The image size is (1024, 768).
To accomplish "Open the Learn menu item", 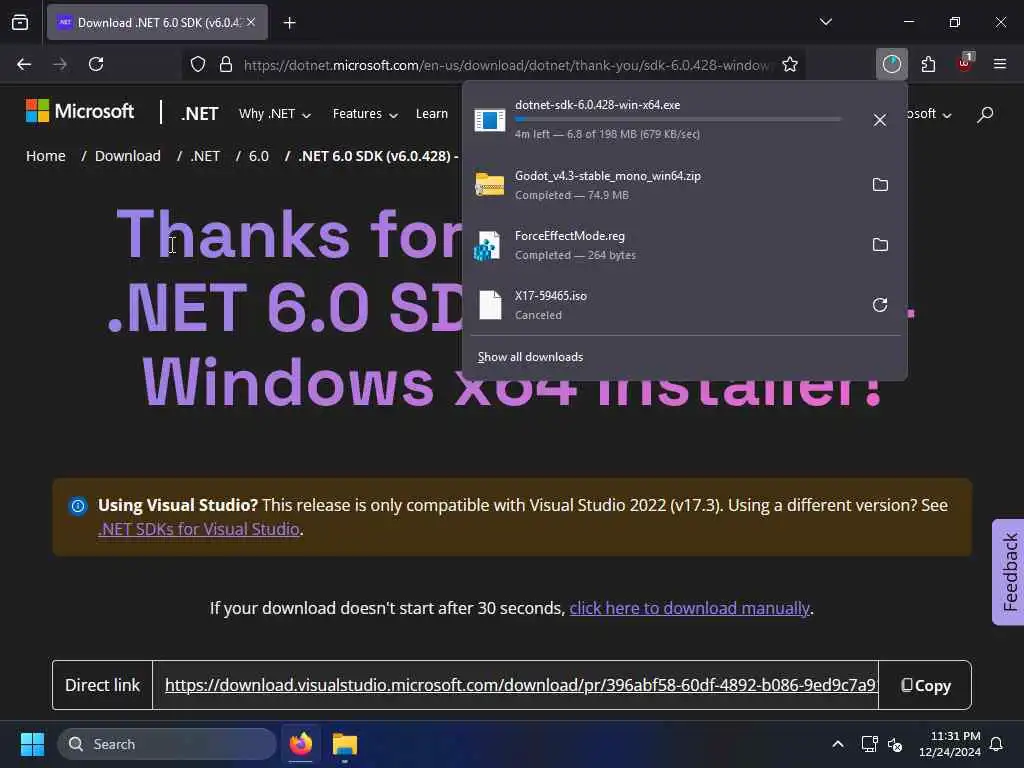I will click(432, 114).
